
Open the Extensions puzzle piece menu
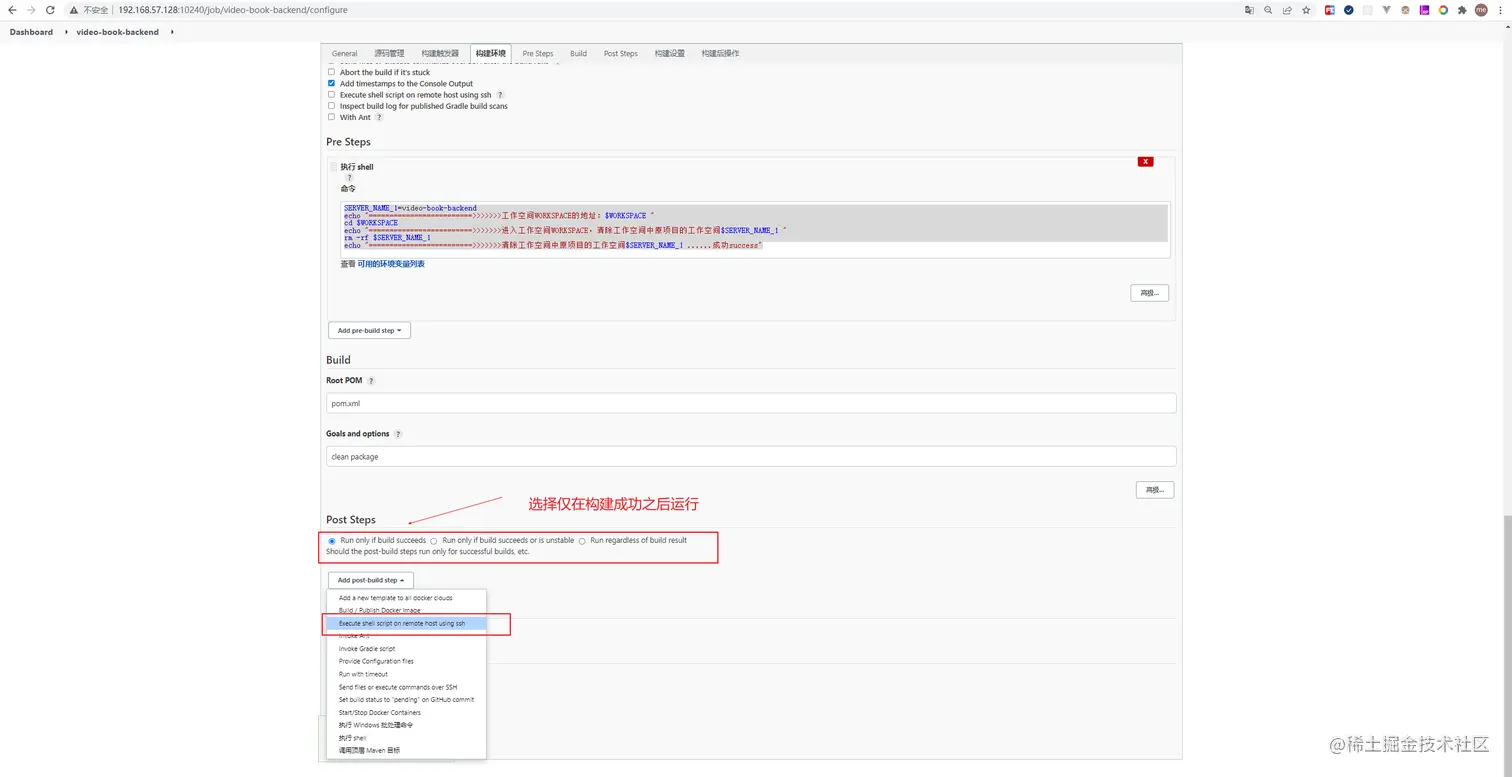tap(1462, 10)
